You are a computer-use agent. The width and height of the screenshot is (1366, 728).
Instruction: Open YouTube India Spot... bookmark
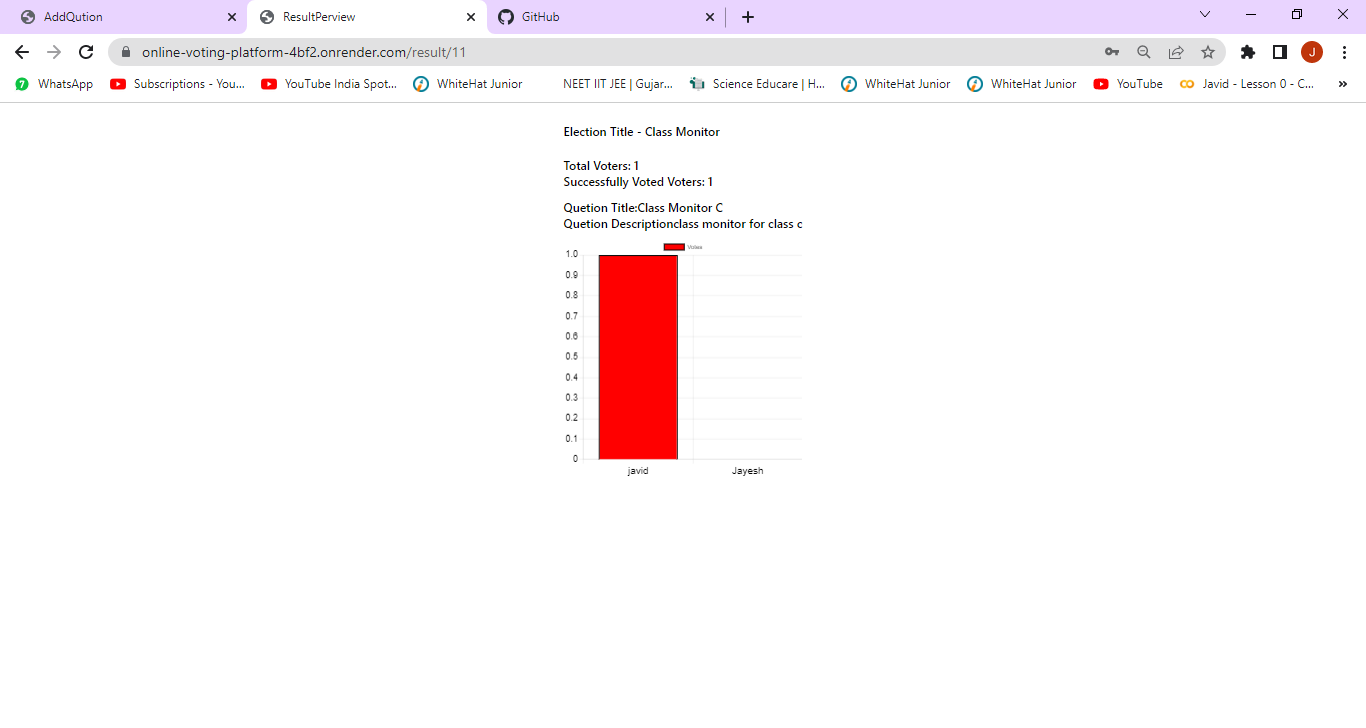329,84
